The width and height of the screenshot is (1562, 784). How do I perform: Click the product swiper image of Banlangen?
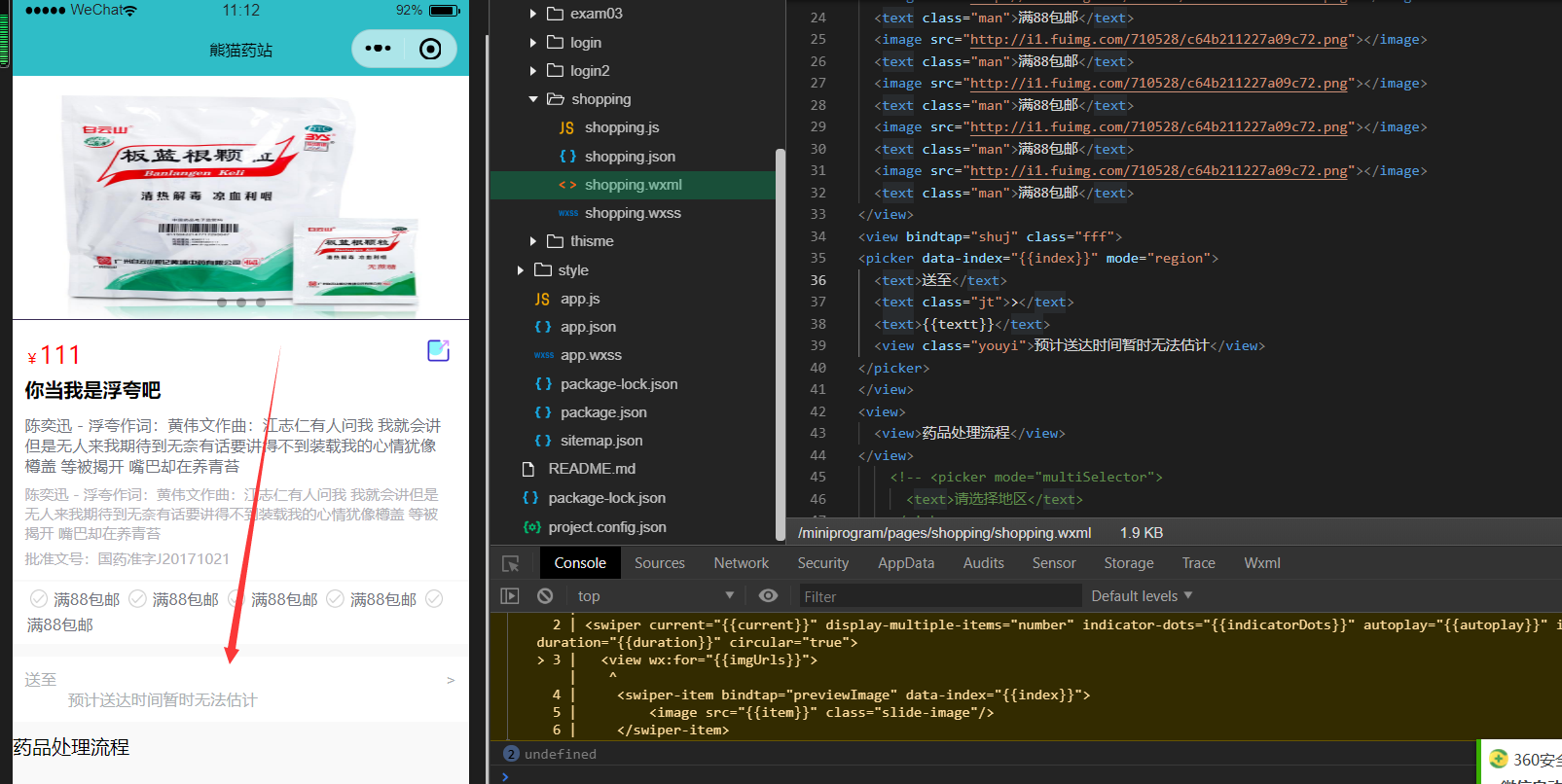[241, 197]
